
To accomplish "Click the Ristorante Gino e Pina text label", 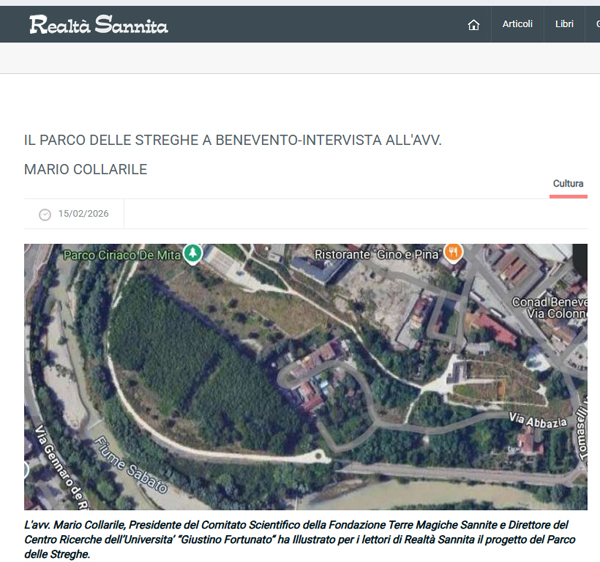I will click(377, 254).
